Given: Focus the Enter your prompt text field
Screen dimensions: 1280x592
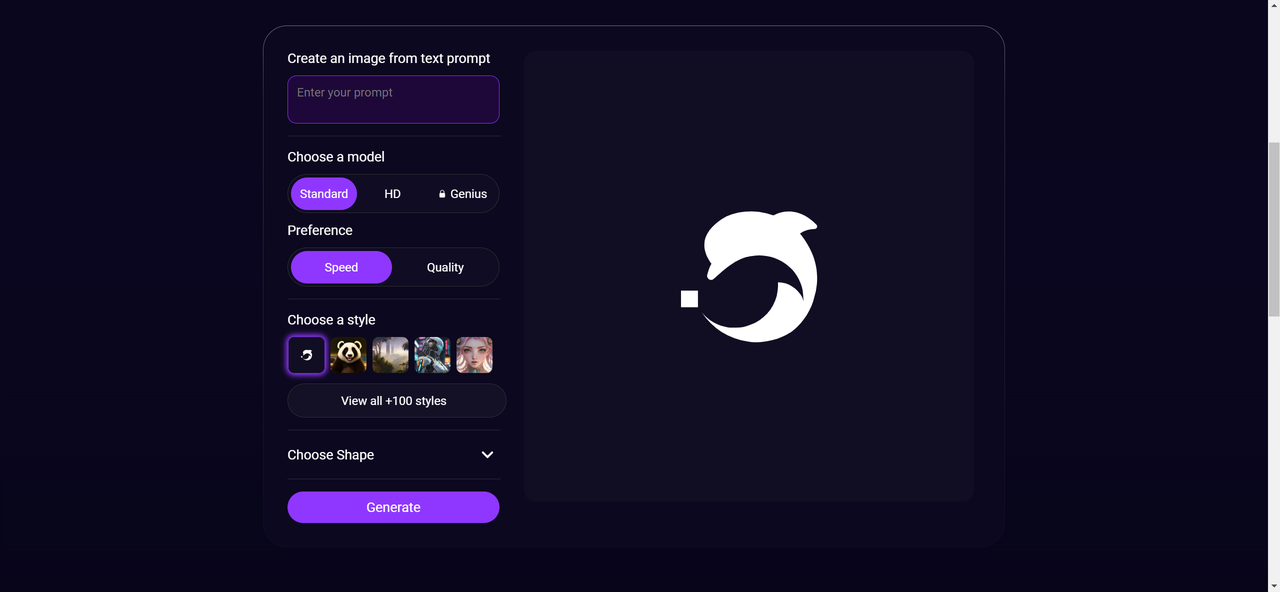Looking at the screenshot, I should 393,99.
